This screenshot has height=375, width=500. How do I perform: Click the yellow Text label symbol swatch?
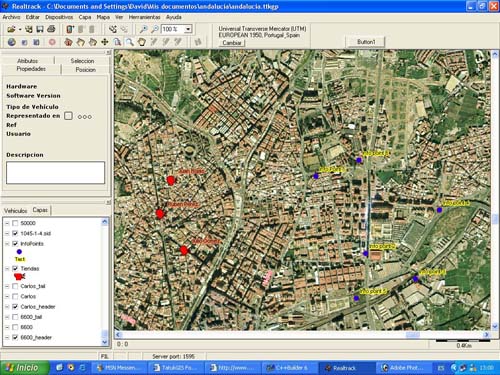pyautogui.click(x=20, y=259)
